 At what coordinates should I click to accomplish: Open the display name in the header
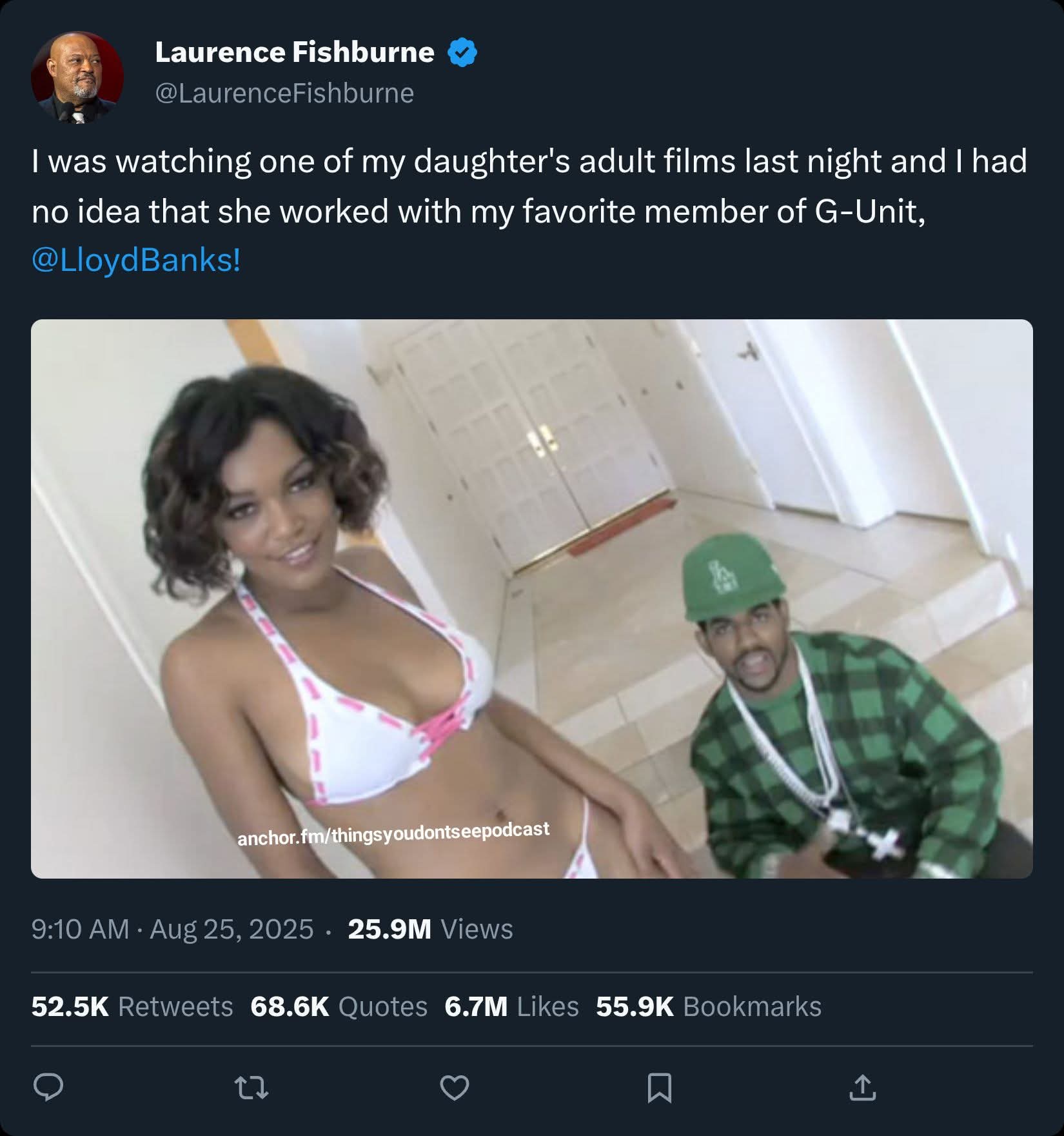coord(295,52)
